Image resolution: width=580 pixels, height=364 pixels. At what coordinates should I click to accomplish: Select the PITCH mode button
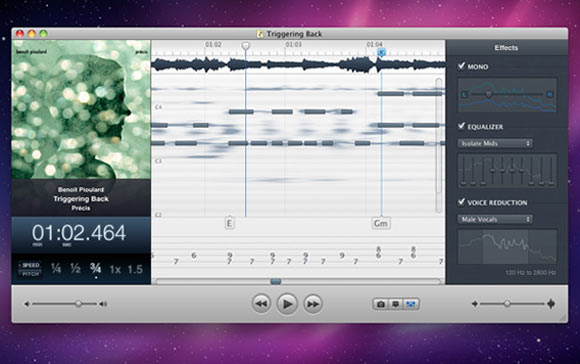point(30,274)
